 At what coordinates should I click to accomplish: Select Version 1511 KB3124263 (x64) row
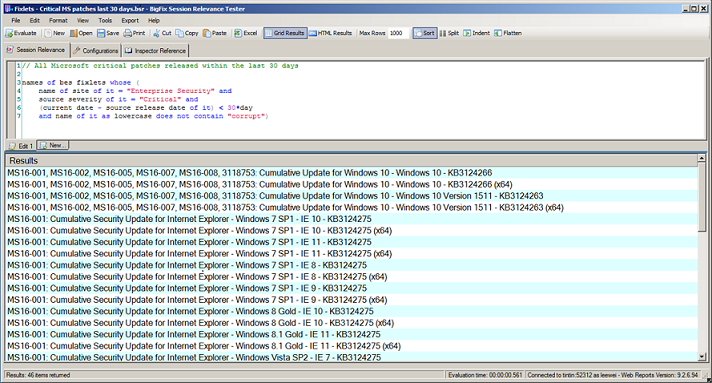(352, 208)
